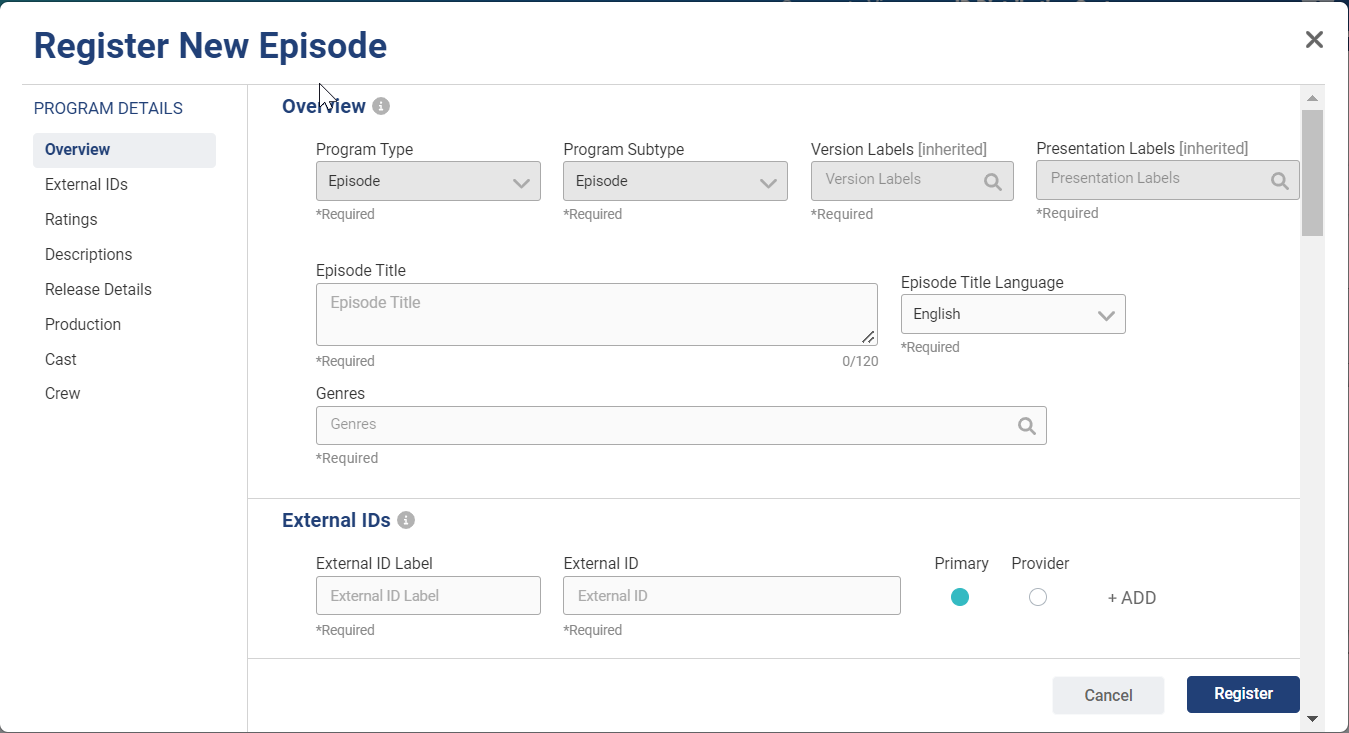The image size is (1349, 733).
Task: Click the Cancel button
Action: pos(1108,695)
